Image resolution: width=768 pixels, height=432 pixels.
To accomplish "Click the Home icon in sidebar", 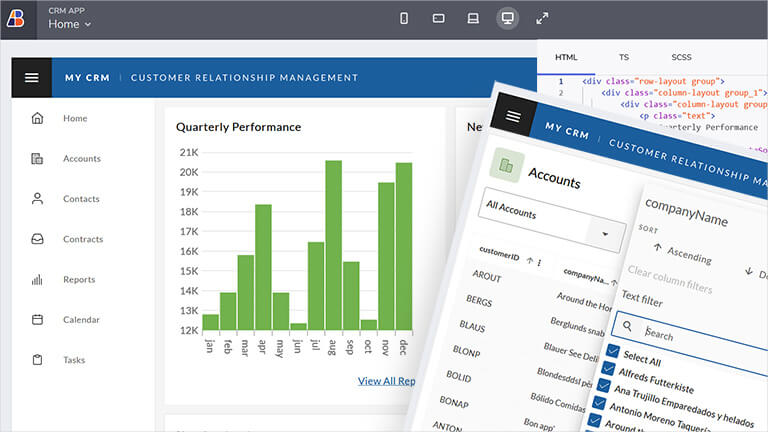I will 38,118.
